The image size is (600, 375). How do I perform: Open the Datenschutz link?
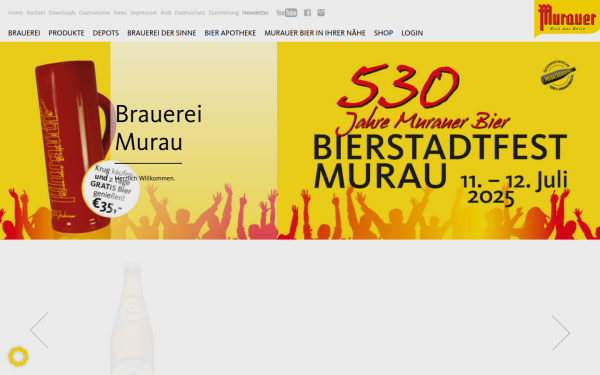pos(190,13)
